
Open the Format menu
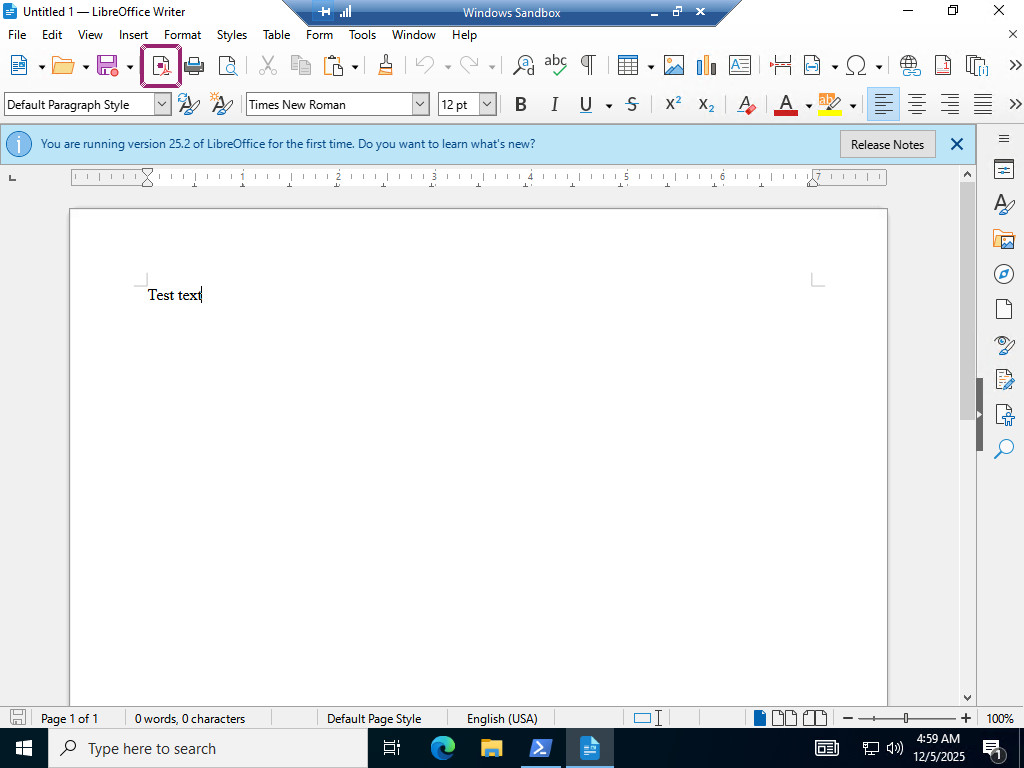pos(182,35)
